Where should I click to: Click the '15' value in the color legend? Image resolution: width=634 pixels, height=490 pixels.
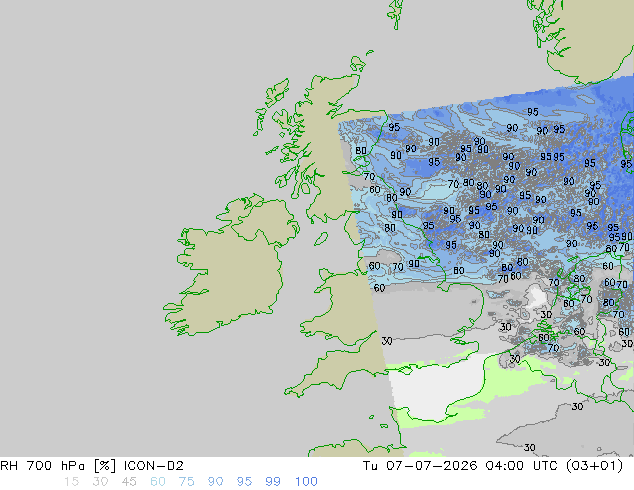click(71, 482)
